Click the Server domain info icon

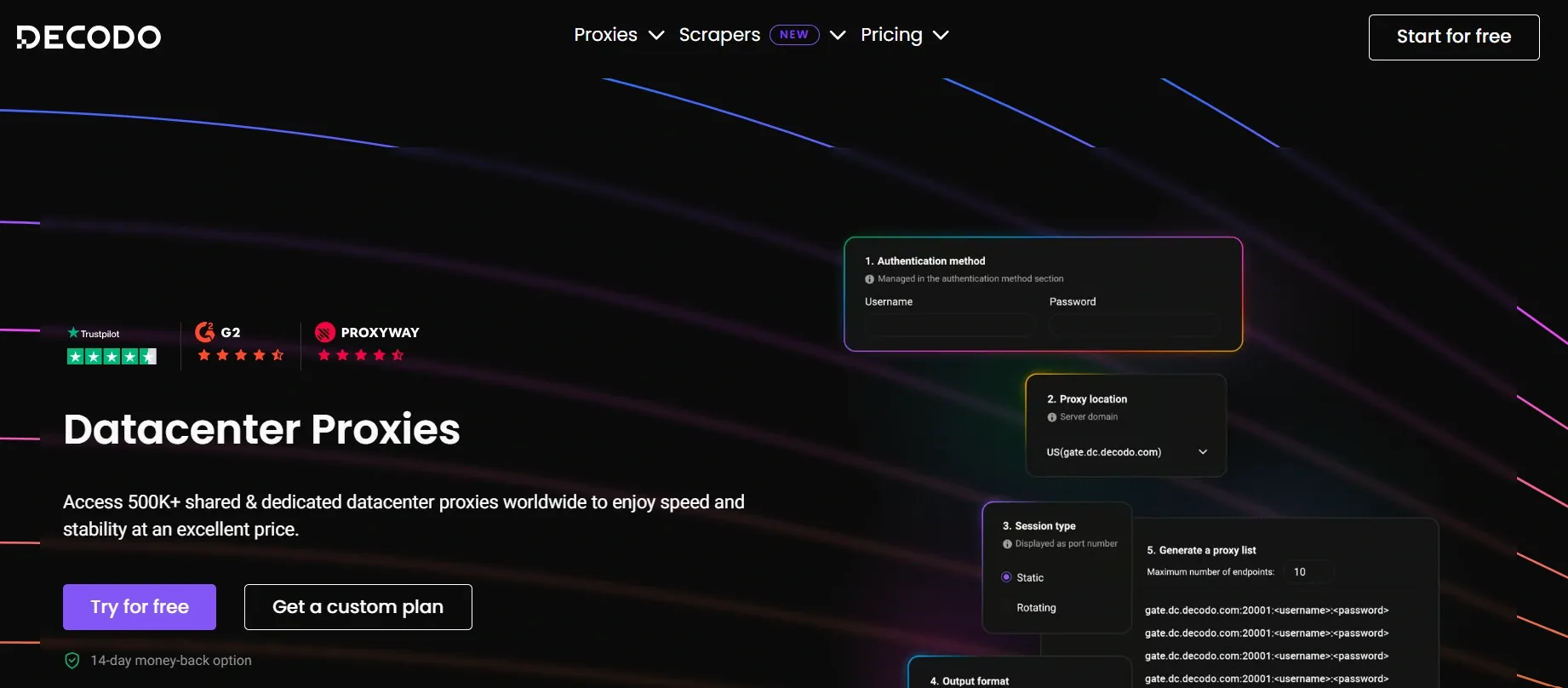tap(1052, 417)
